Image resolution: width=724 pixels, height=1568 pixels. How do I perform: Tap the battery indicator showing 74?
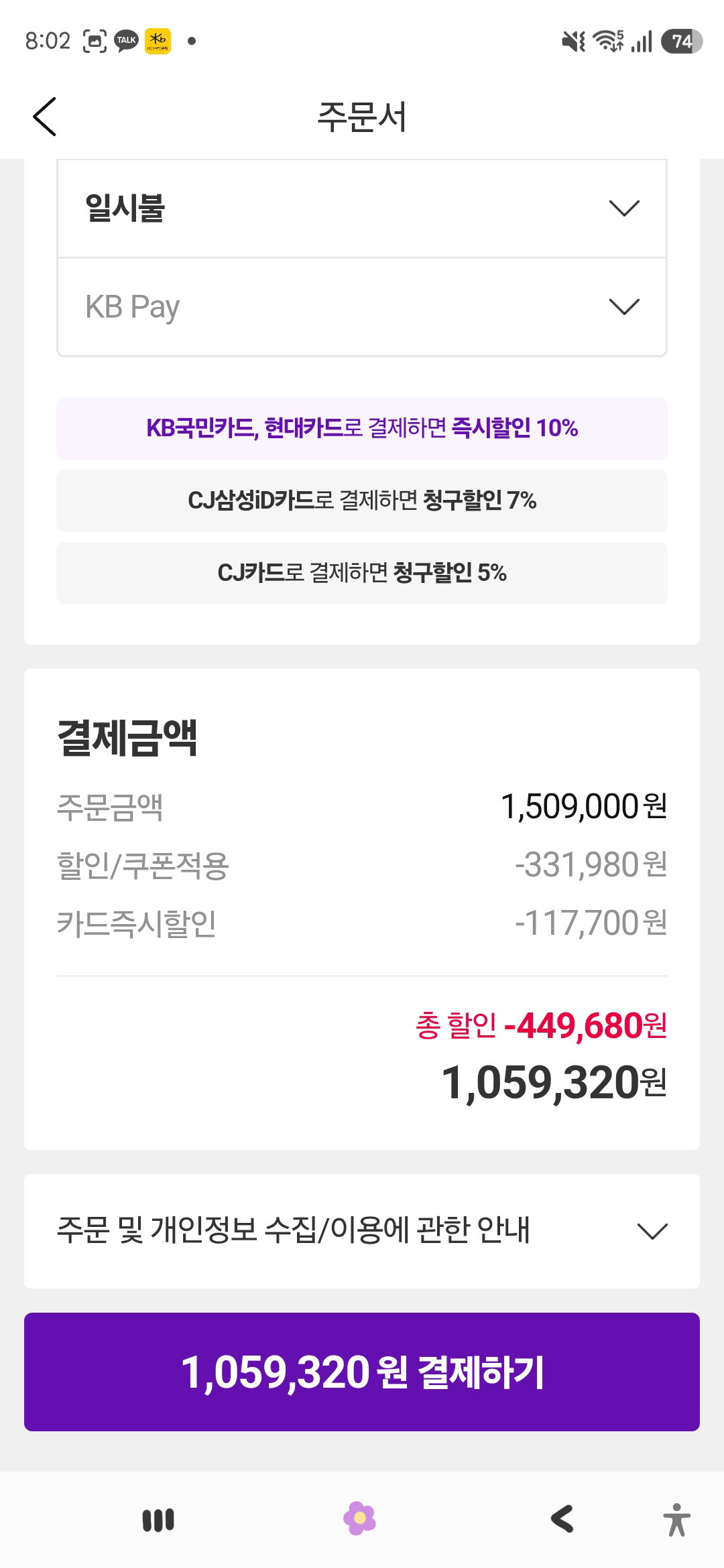pos(682,42)
